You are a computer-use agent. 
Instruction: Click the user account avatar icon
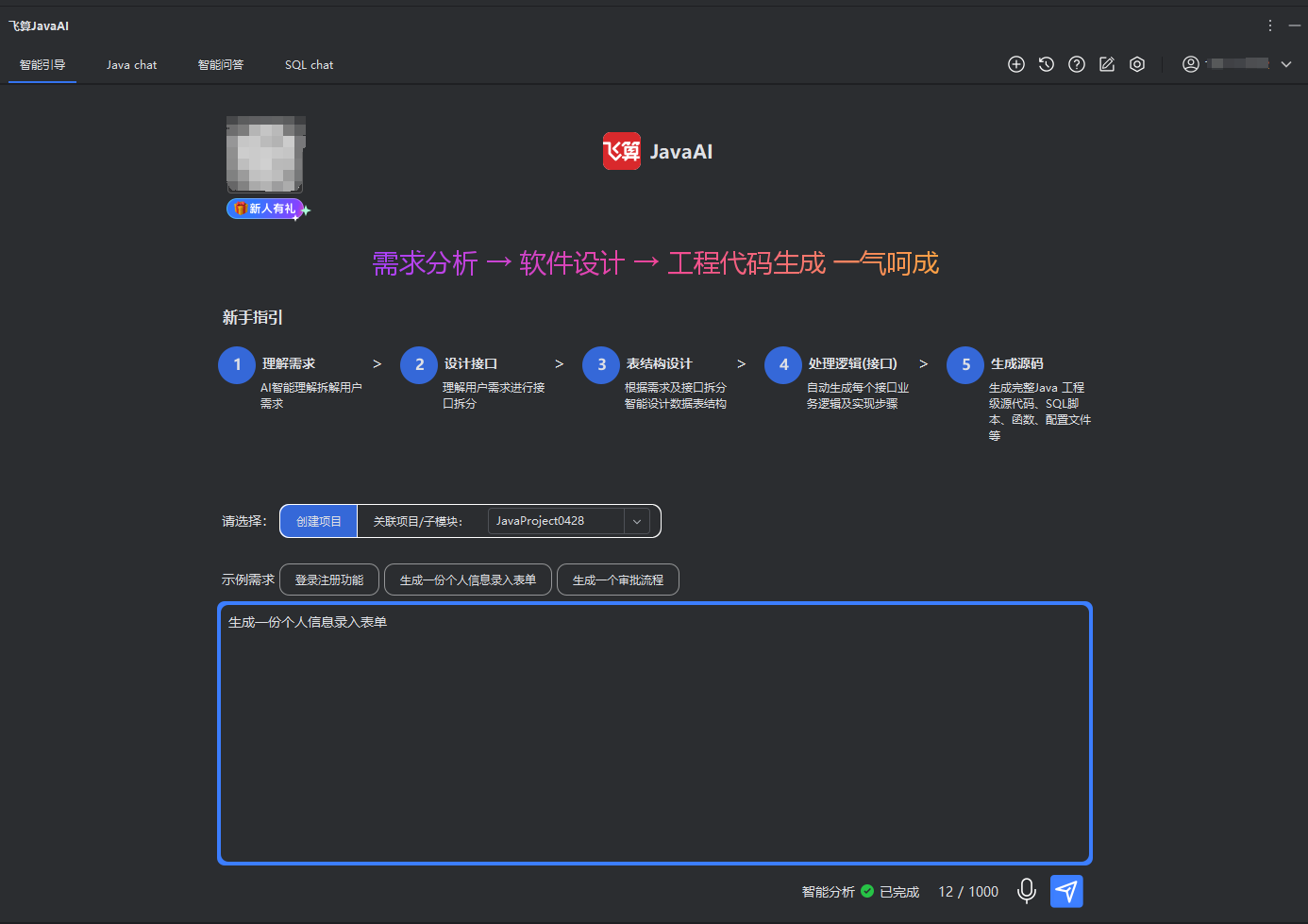tap(1191, 64)
